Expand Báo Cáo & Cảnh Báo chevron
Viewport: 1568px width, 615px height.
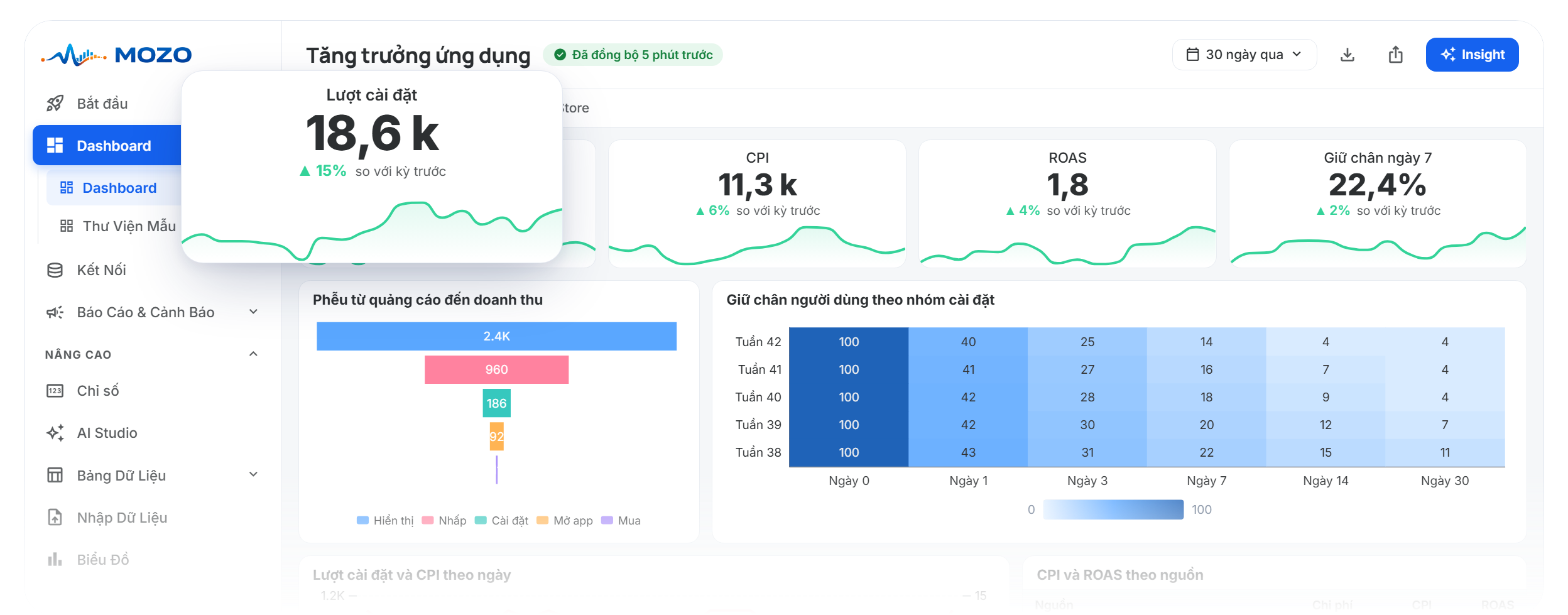253,312
